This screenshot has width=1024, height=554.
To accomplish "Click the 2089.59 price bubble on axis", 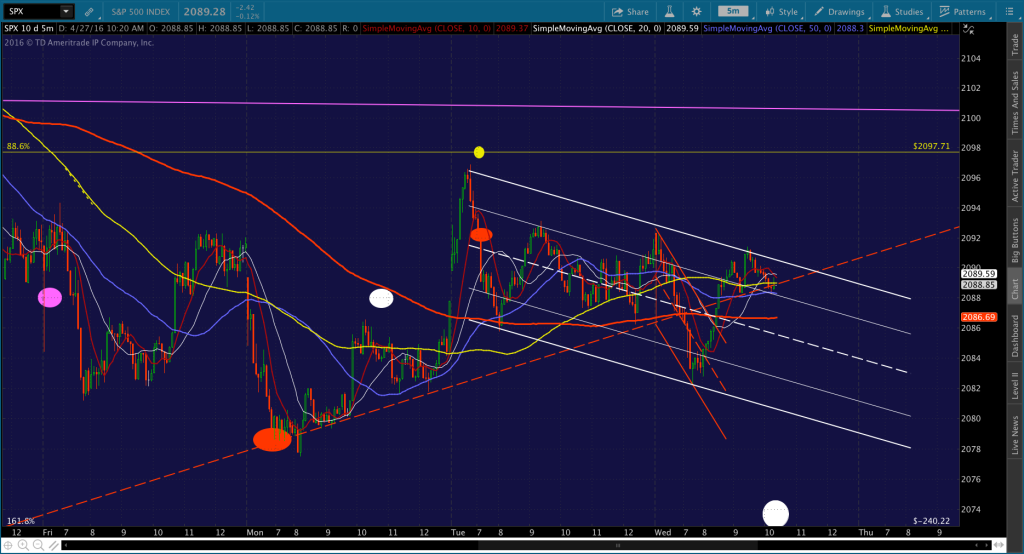I will tap(978, 274).
